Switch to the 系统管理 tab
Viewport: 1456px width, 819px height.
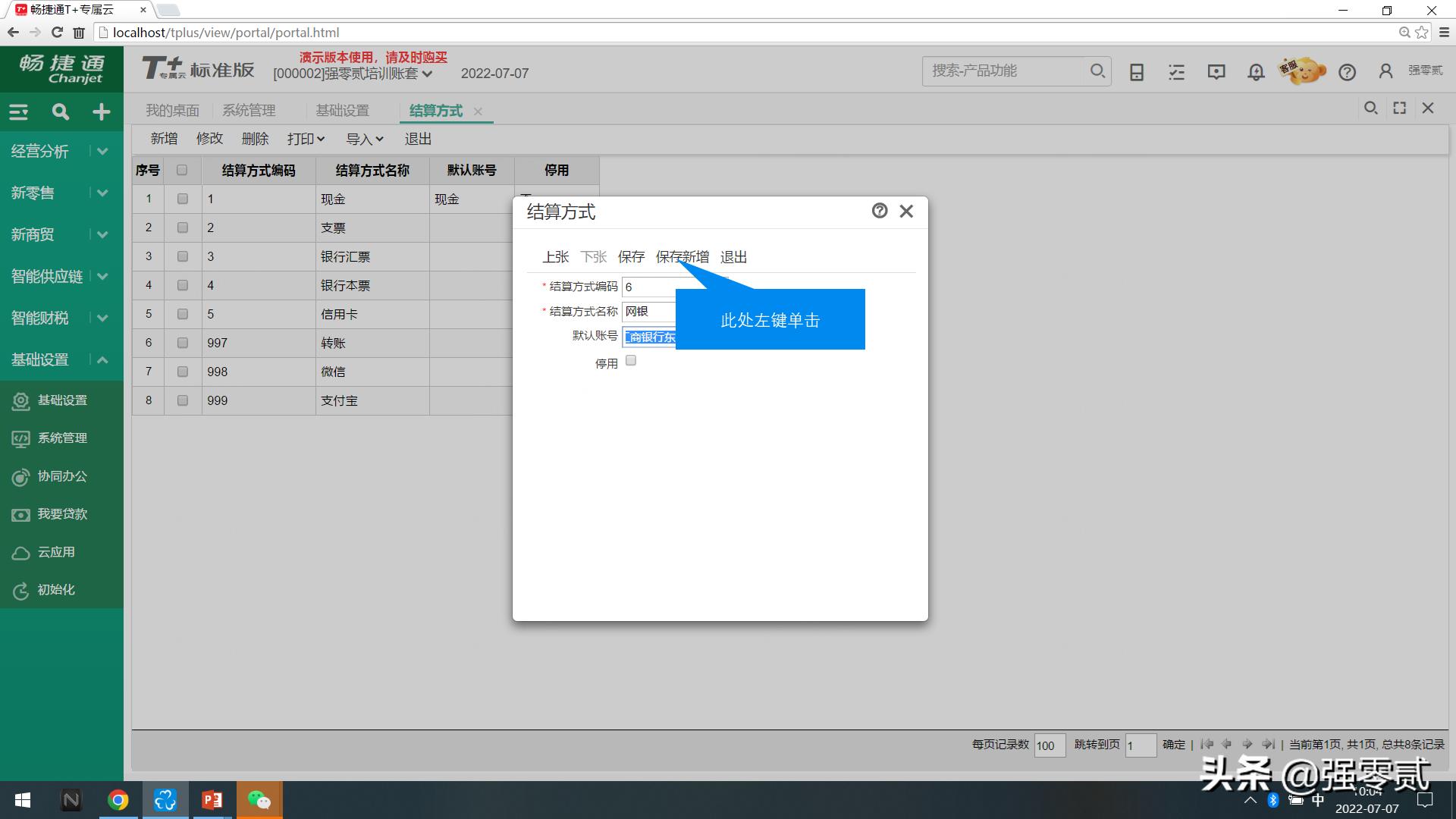pyautogui.click(x=248, y=110)
